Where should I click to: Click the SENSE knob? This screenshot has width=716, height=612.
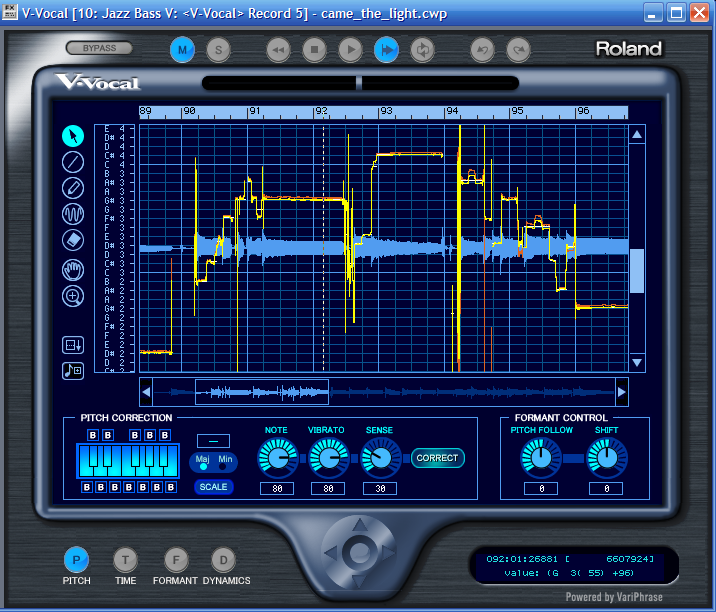point(381,458)
